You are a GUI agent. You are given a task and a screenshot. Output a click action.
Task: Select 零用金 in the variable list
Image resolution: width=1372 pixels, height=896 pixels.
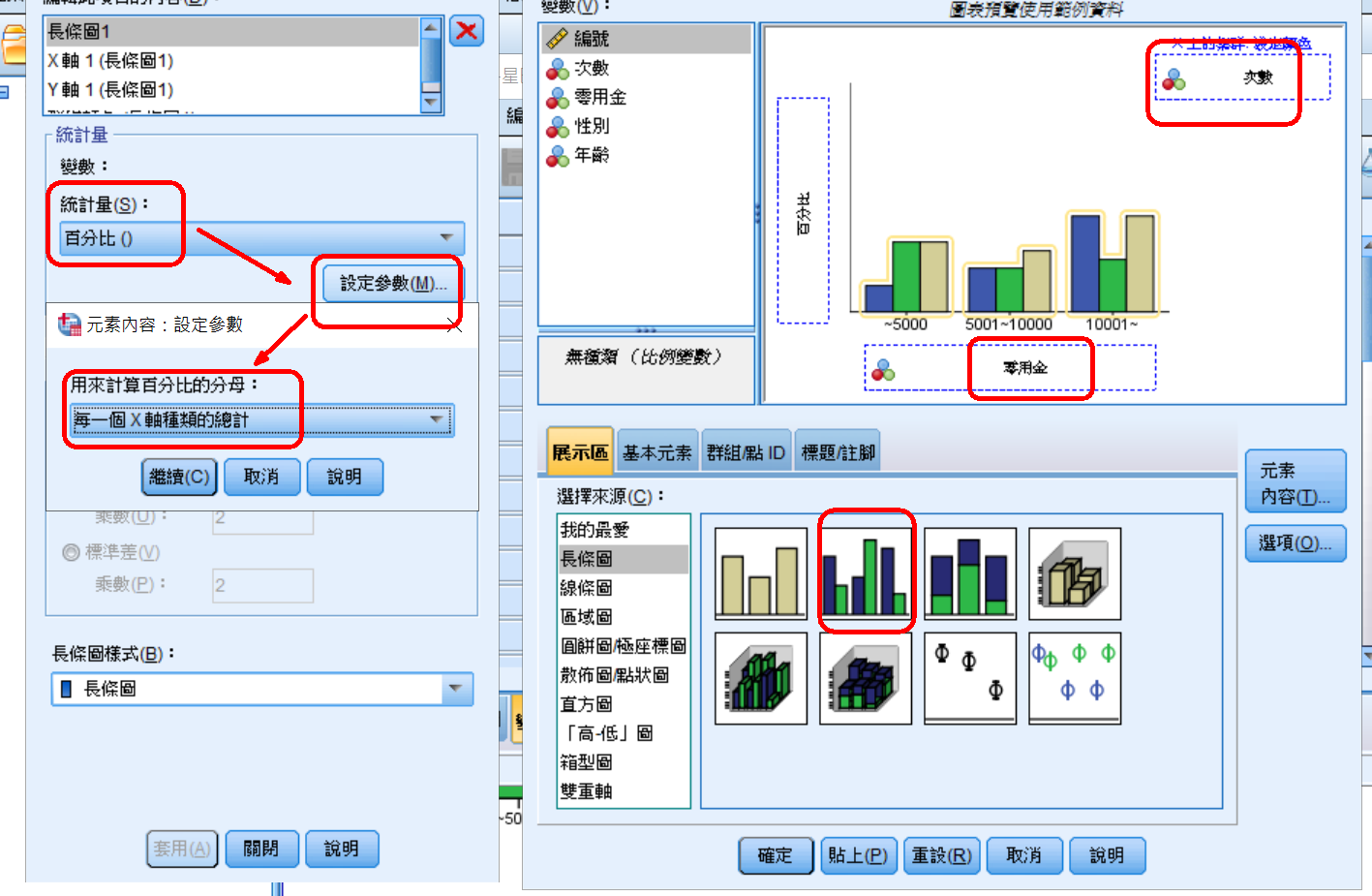(x=599, y=97)
